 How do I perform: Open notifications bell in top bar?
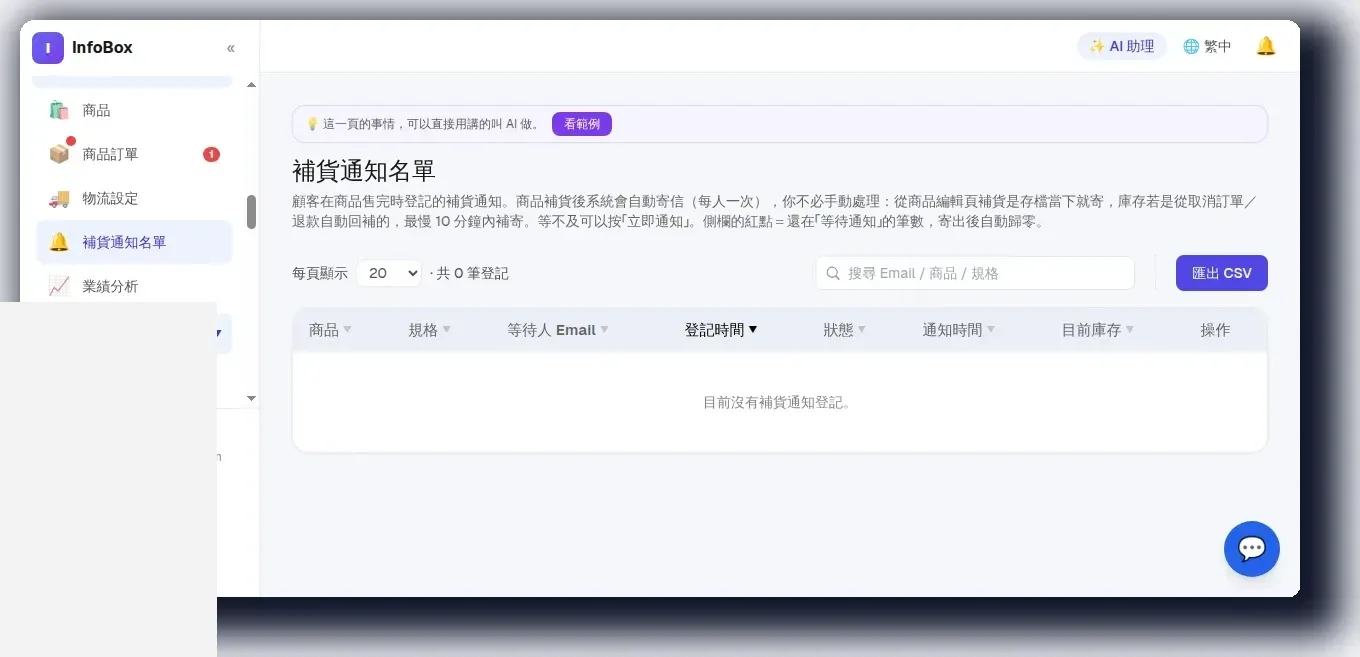tap(1266, 46)
